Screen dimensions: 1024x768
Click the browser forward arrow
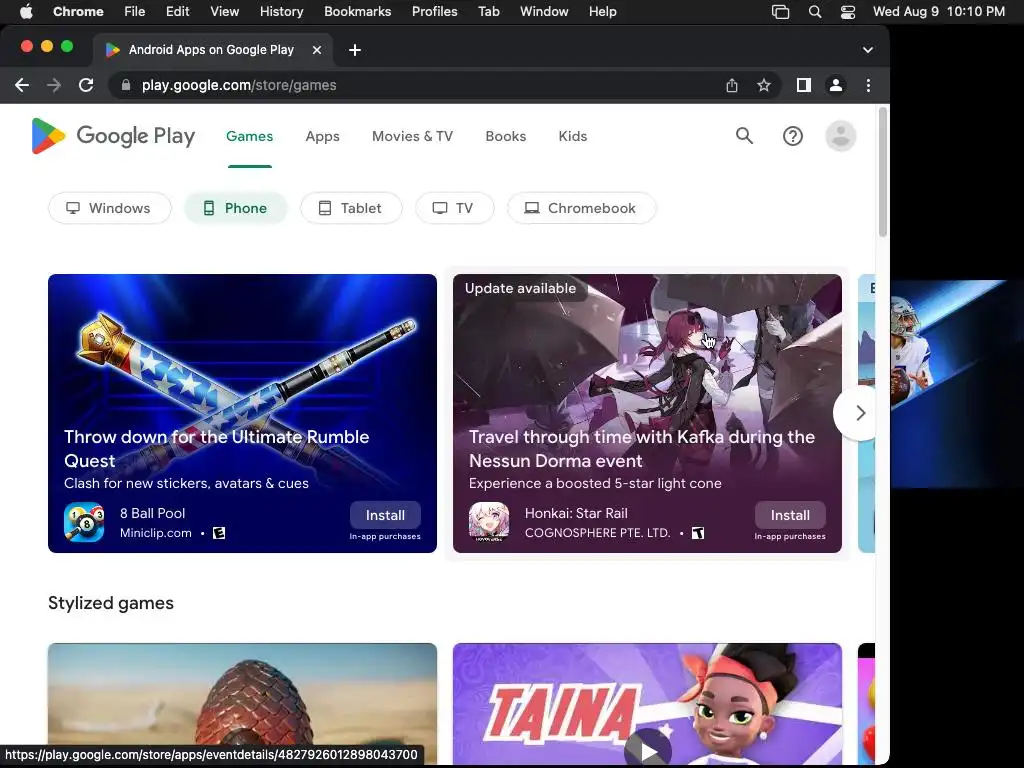(x=54, y=85)
